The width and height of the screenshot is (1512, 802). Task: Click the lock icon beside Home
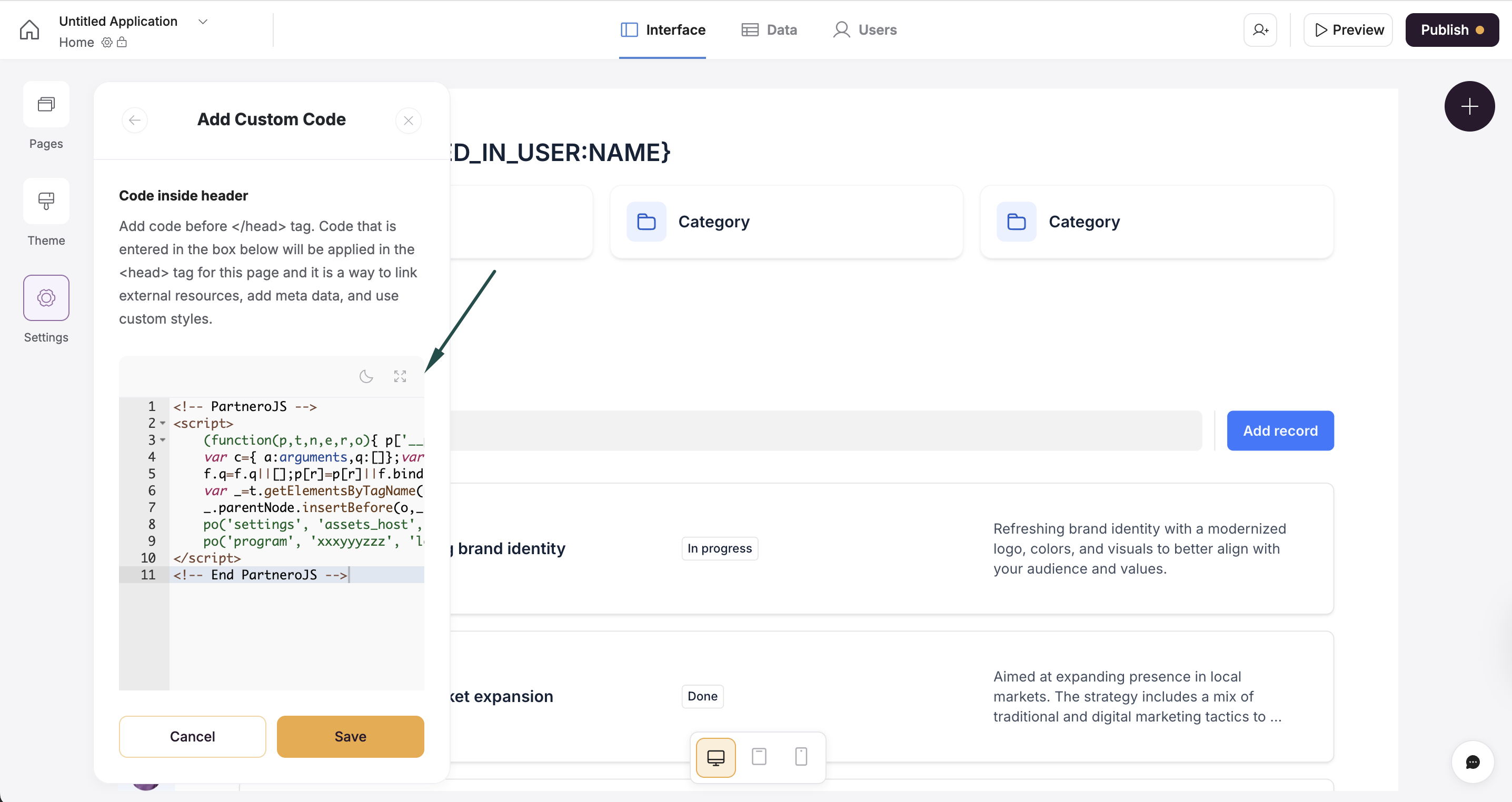tap(122, 42)
